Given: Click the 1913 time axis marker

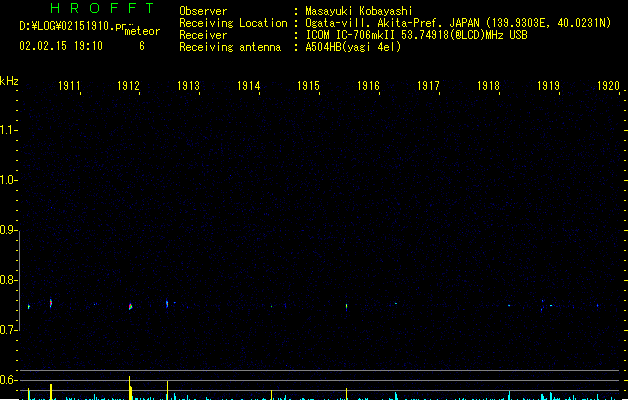Looking at the screenshot, I should (x=189, y=86).
